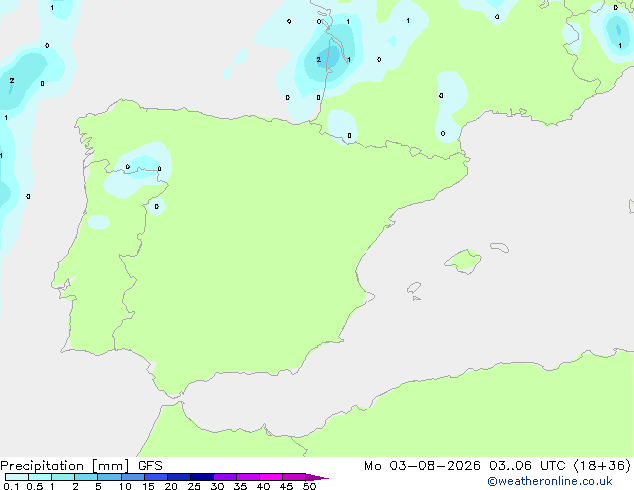Pick the 0.1–0.5 mm palest legend swatch

pos(17,477)
